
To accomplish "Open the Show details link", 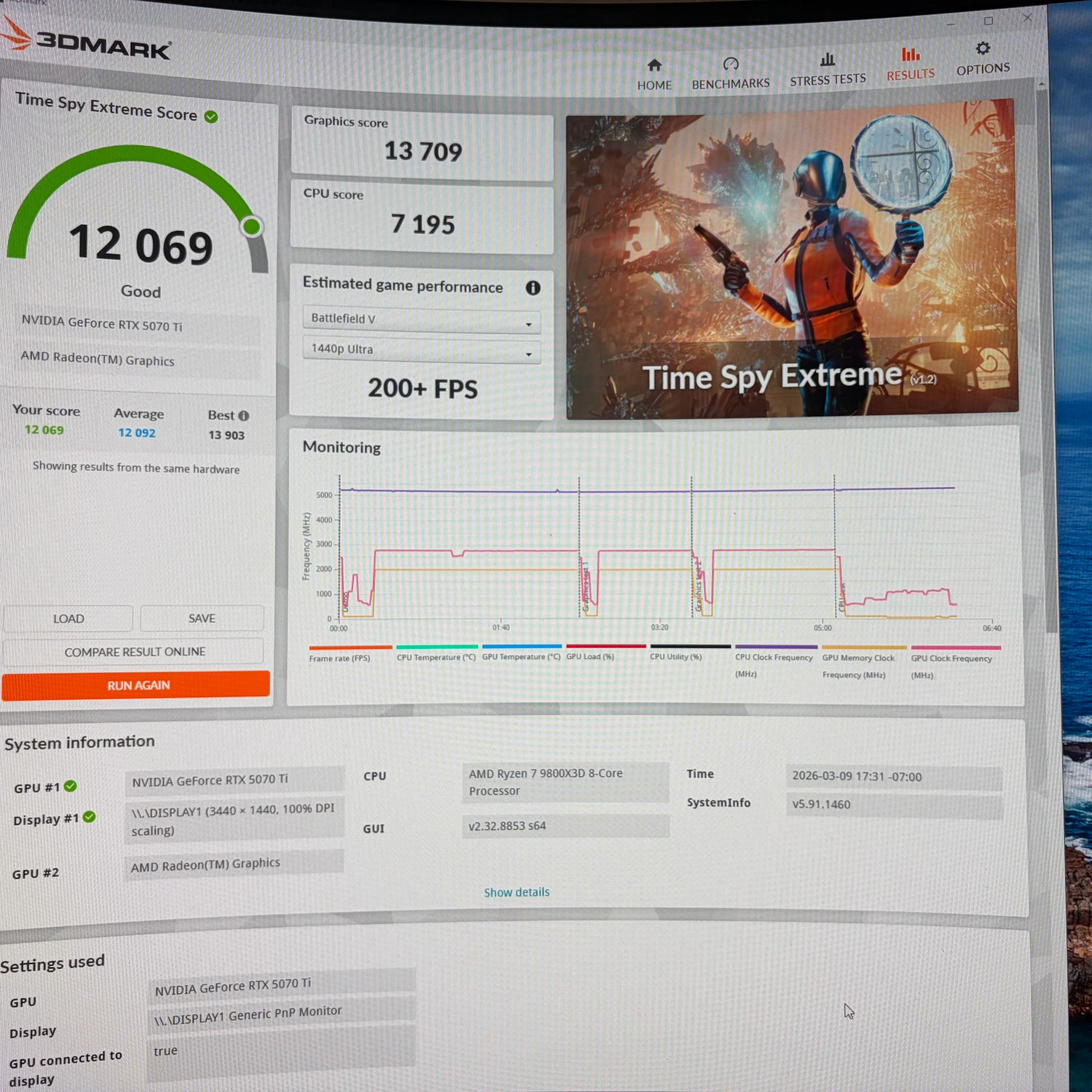I will 517,892.
